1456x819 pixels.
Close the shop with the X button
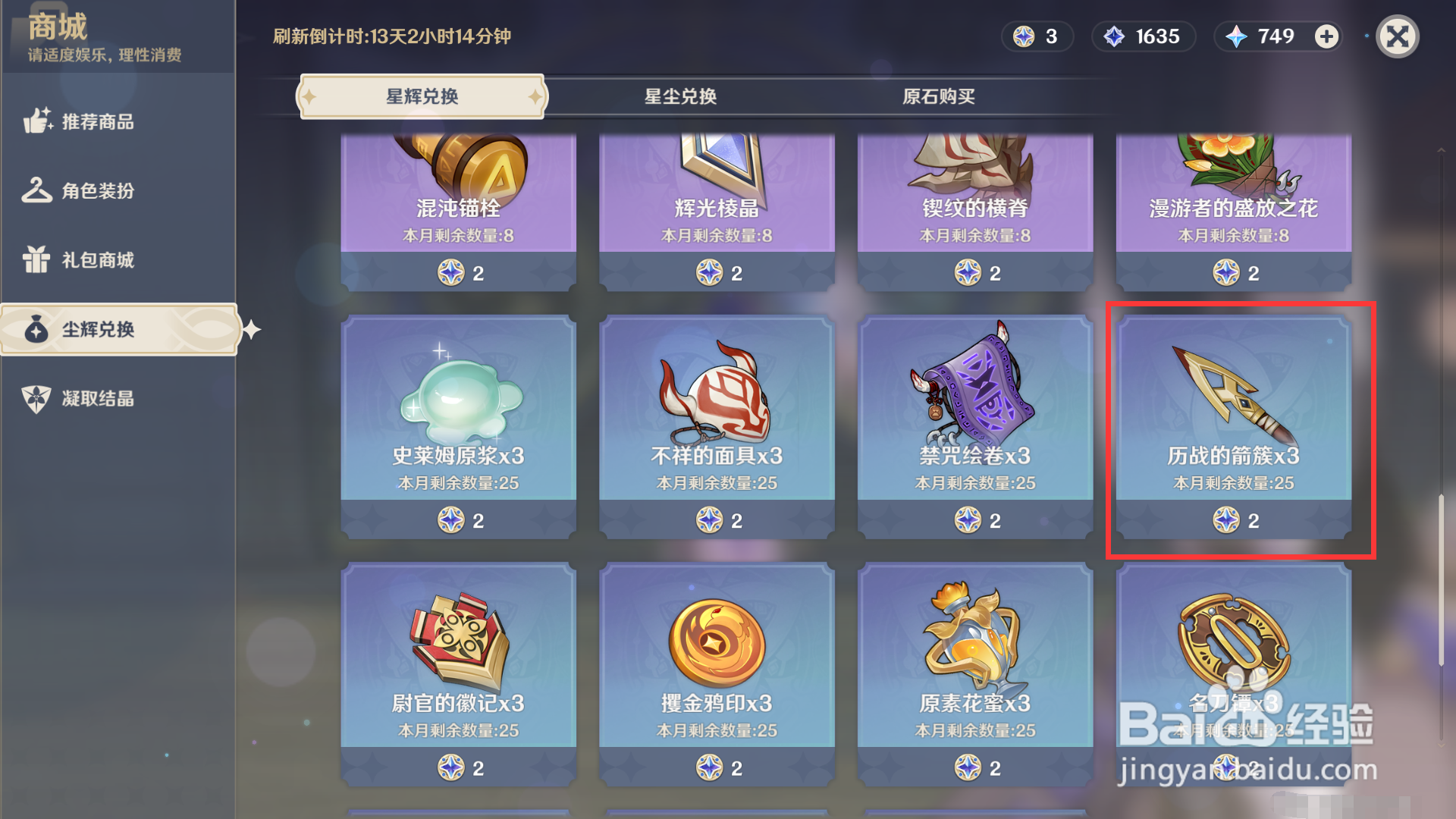click(x=1398, y=36)
